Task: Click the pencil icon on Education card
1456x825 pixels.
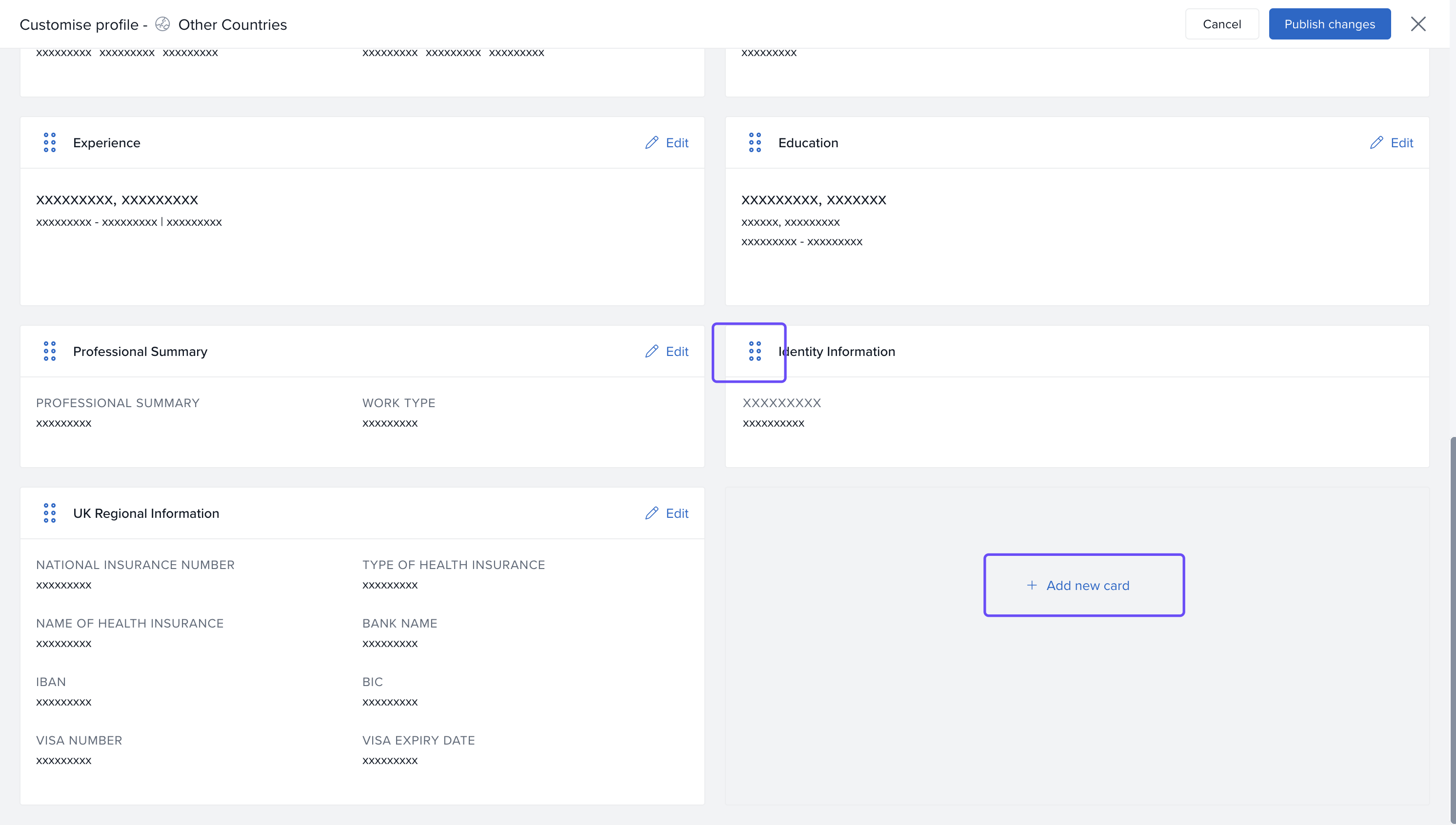Action: point(1376,142)
